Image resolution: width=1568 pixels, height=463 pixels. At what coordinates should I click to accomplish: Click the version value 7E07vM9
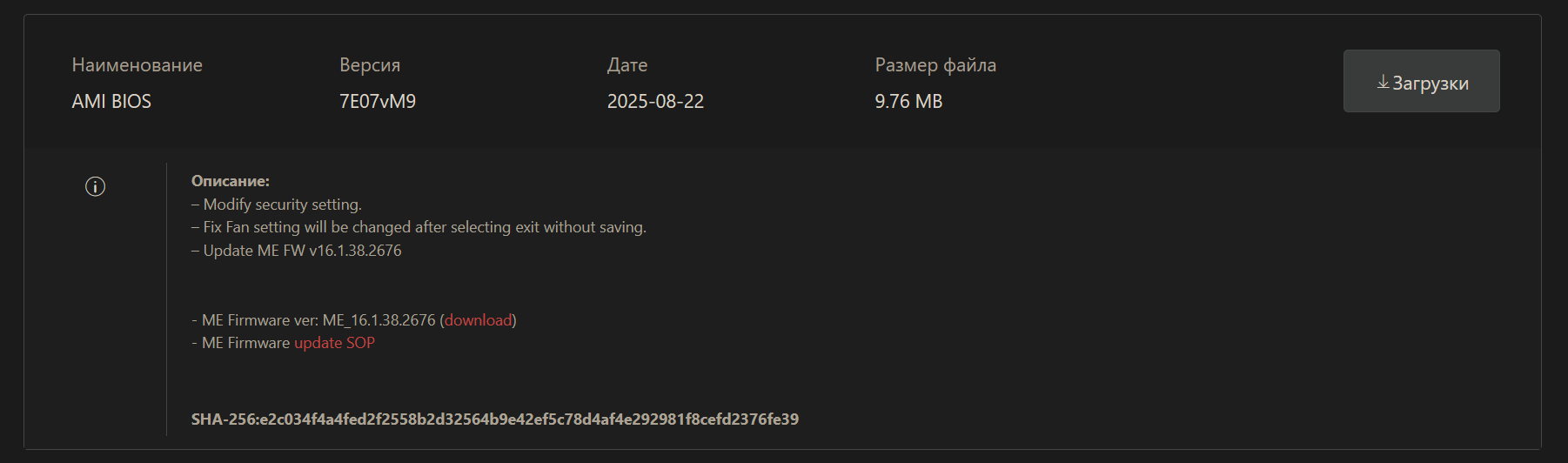coord(378,102)
